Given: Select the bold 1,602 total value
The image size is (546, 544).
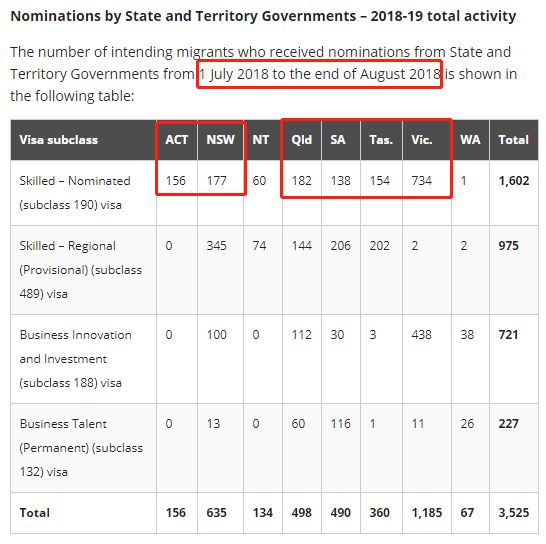Looking at the screenshot, I should 514,181.
